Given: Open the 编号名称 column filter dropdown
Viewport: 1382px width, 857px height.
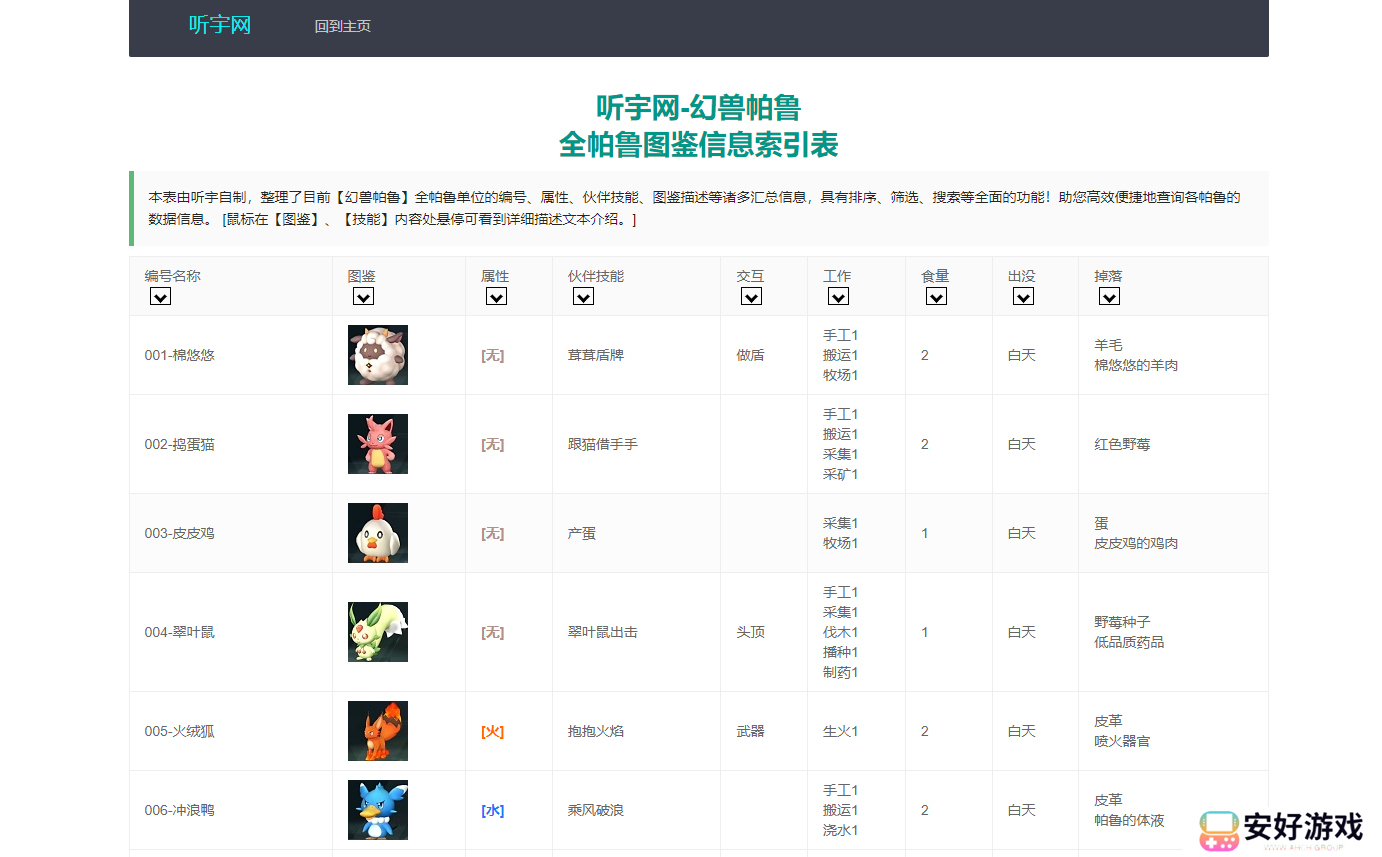Looking at the screenshot, I should point(159,296).
